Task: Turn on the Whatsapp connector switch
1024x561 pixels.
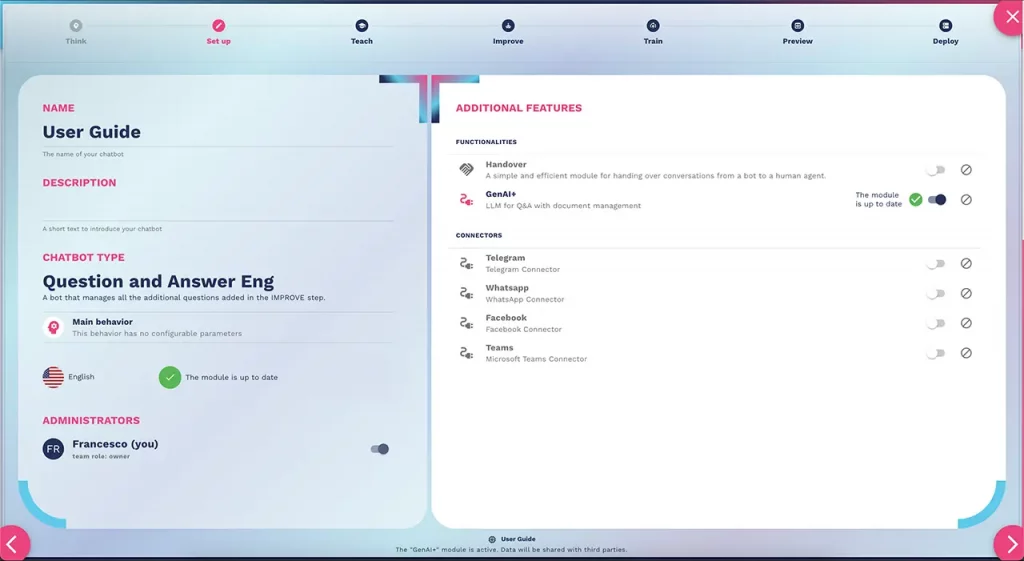Action: click(936, 293)
